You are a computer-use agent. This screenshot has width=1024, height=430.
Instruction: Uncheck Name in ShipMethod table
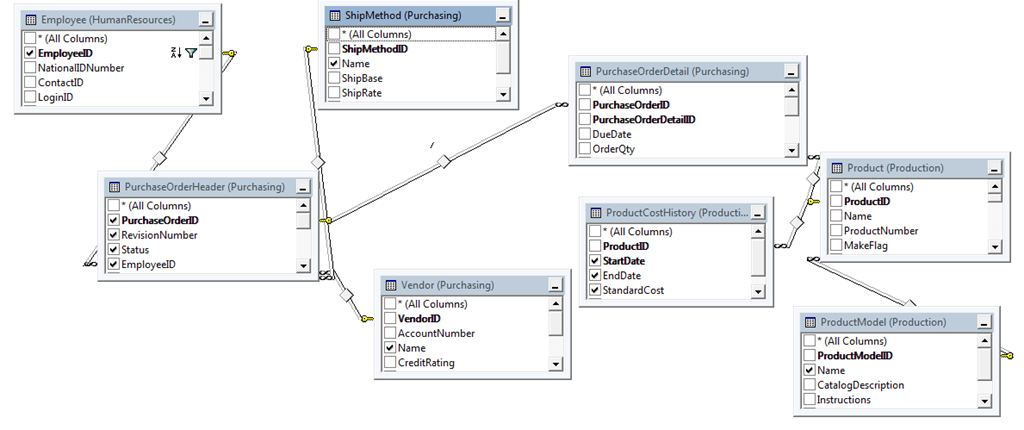click(x=334, y=63)
